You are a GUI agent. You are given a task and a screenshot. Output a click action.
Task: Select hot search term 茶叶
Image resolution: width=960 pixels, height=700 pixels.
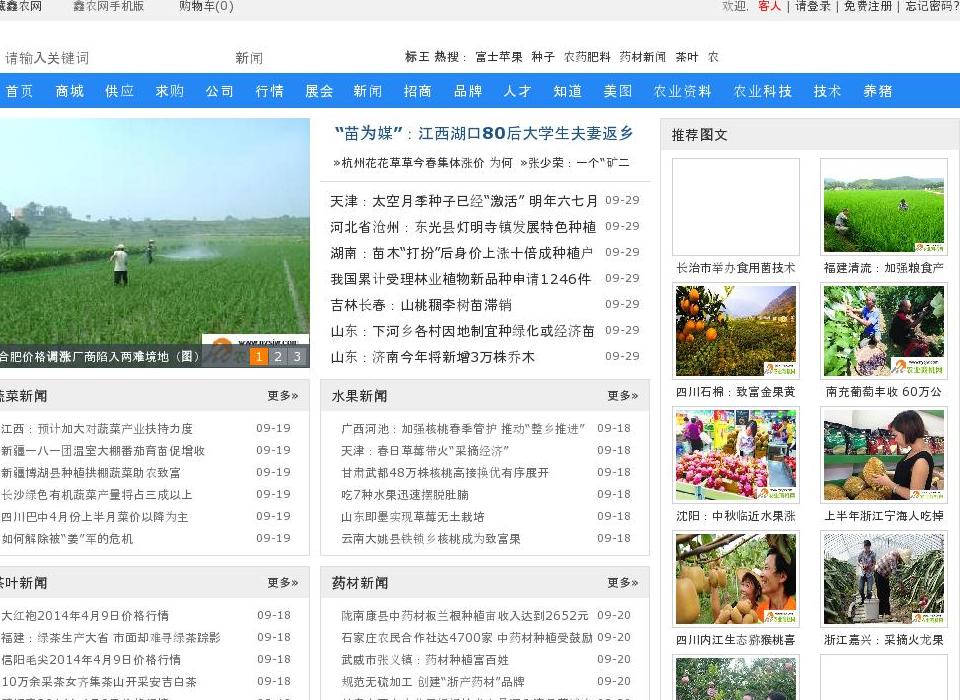pos(686,57)
